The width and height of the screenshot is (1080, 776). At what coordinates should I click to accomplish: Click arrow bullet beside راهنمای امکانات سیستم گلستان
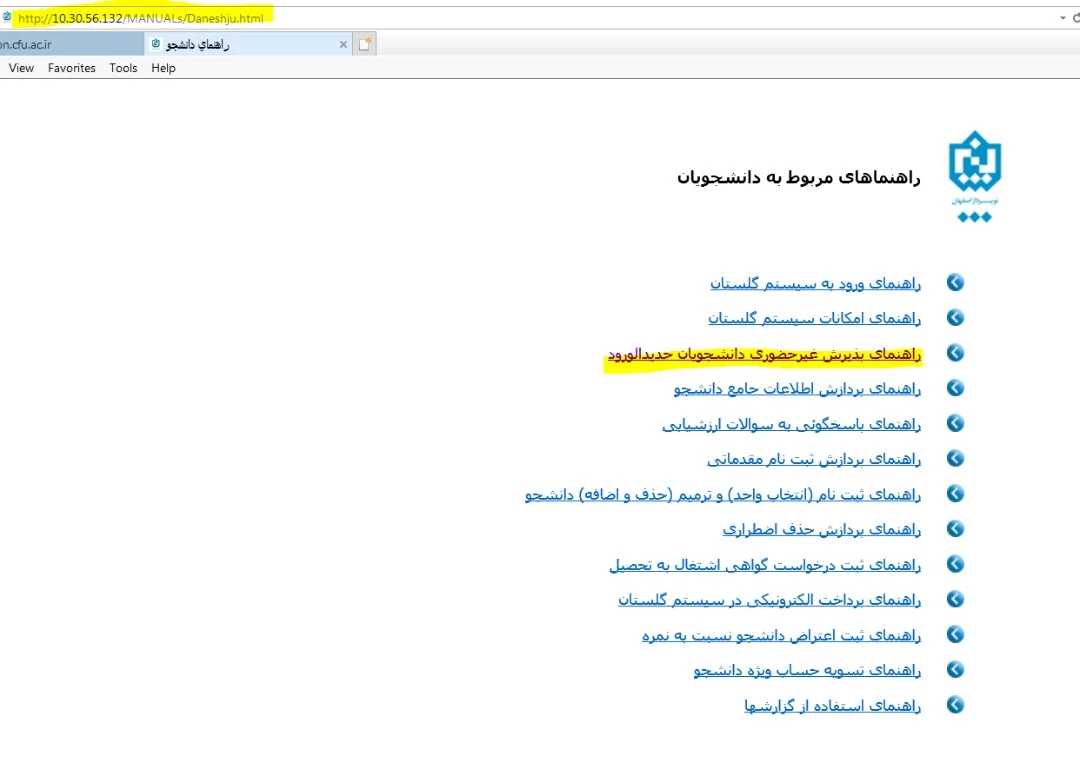coord(955,318)
